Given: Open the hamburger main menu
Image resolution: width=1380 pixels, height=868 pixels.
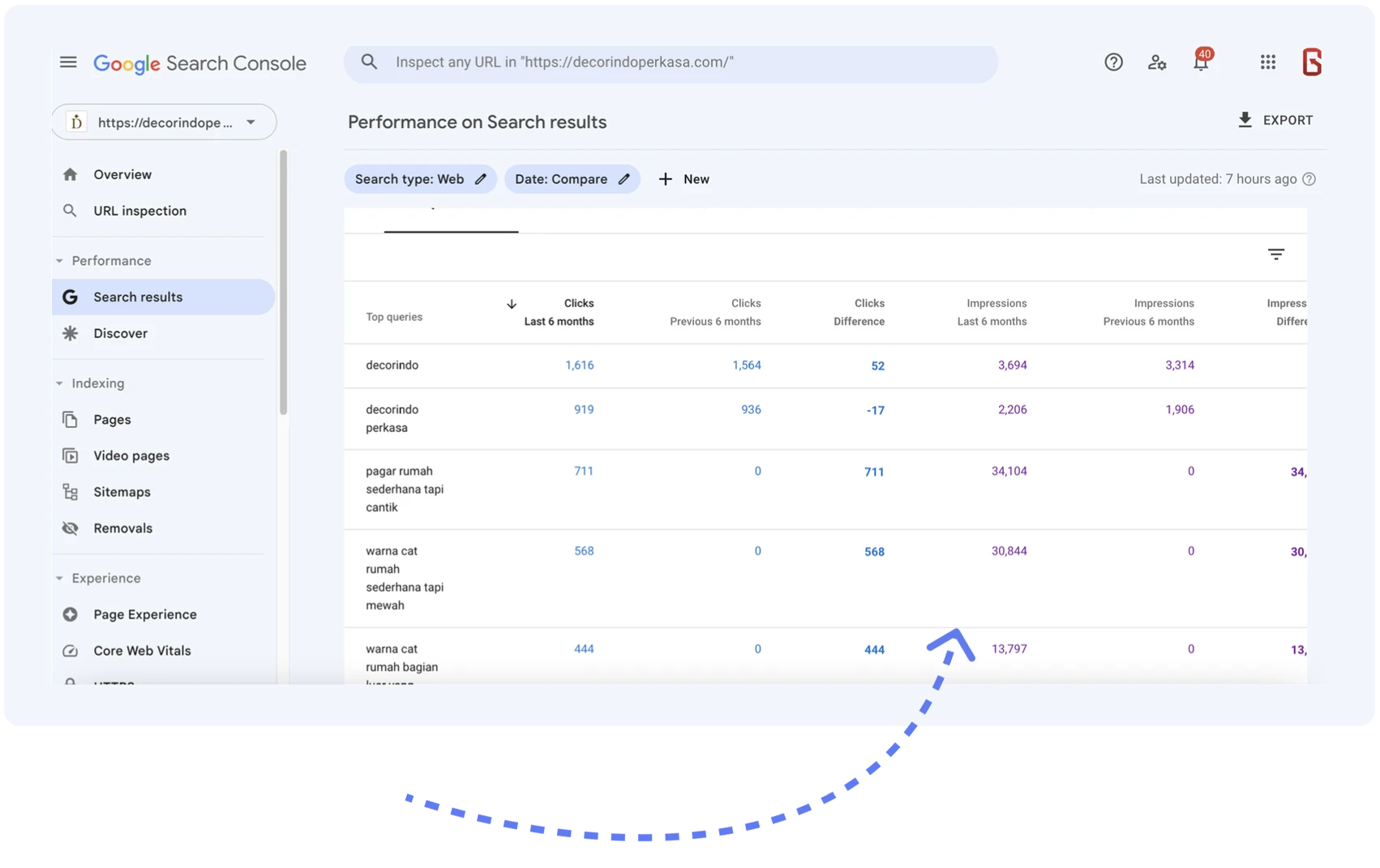Looking at the screenshot, I should point(68,62).
